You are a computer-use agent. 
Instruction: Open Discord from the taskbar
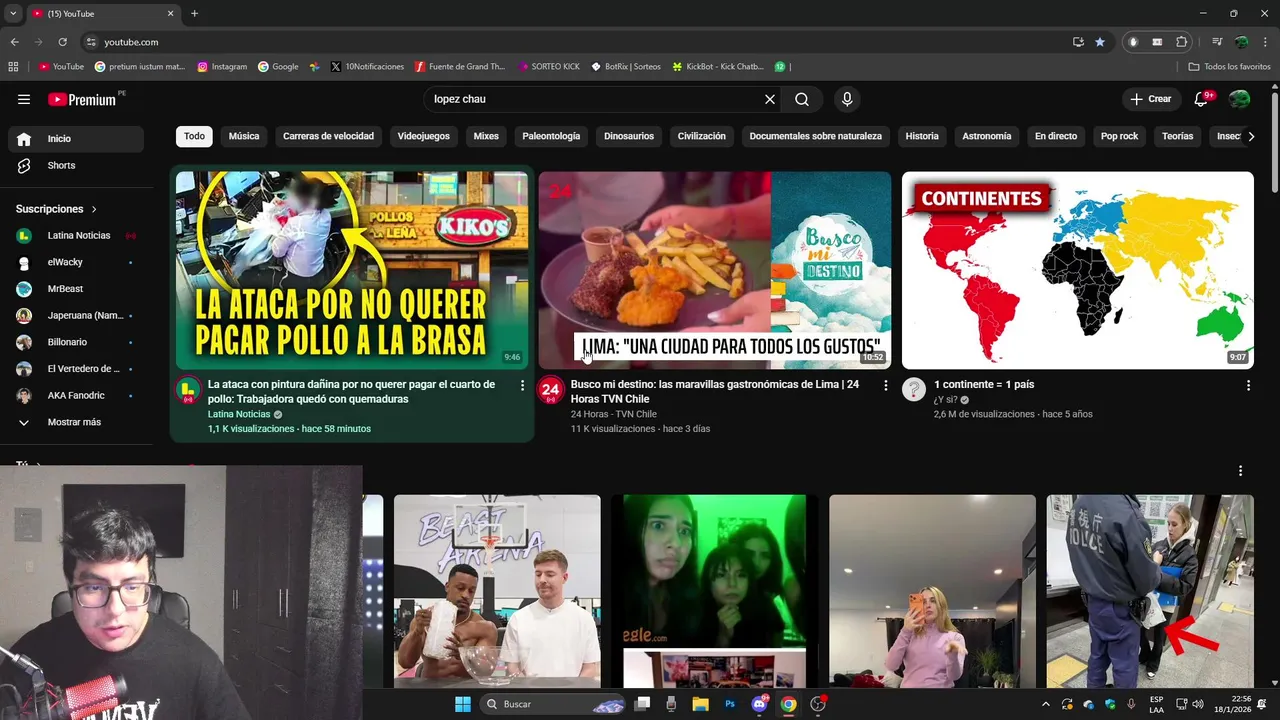pos(759,704)
